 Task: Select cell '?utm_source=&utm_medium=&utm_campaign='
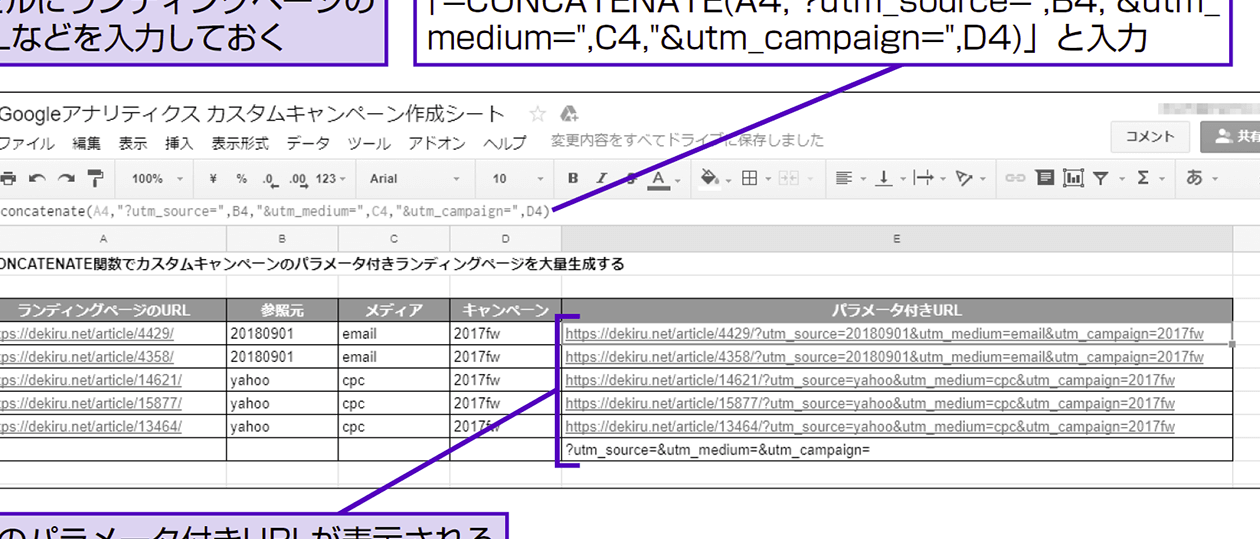point(897,450)
